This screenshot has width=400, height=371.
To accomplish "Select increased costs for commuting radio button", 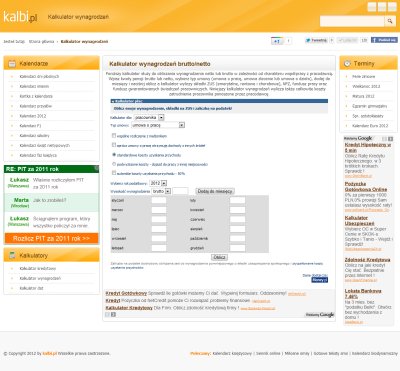I will click(x=114, y=164).
